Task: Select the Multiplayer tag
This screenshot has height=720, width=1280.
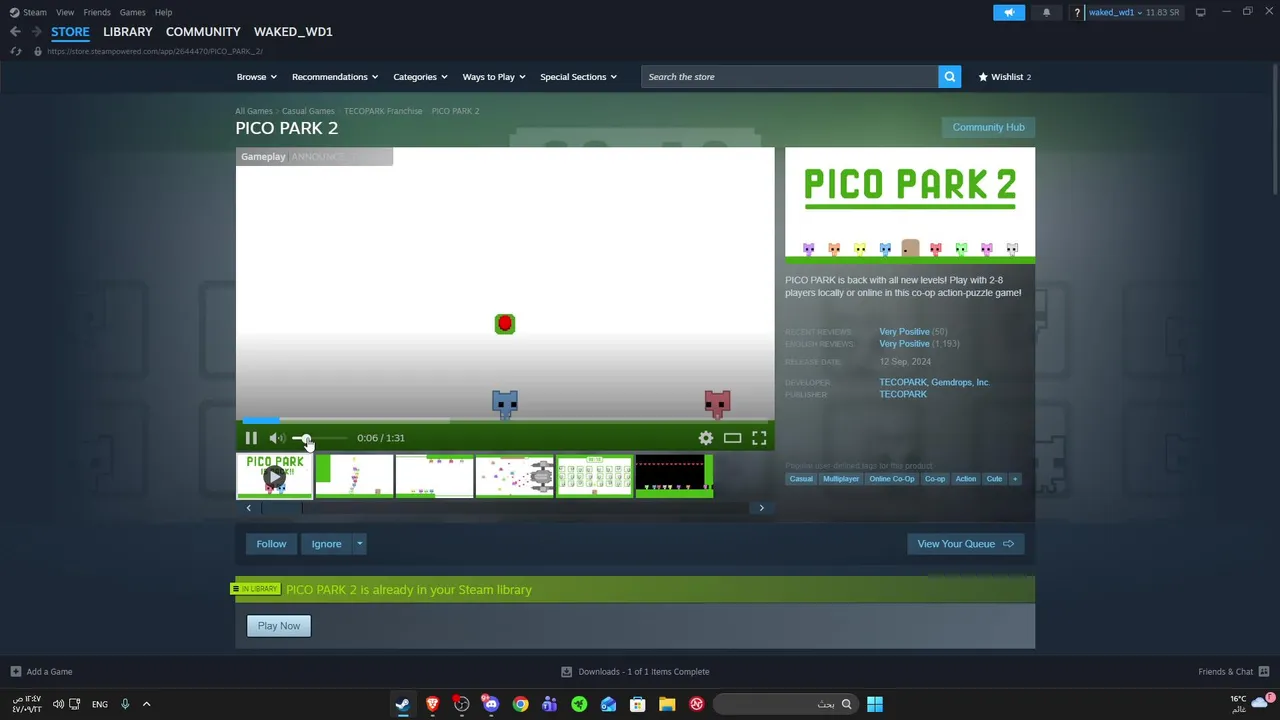Action: pos(841,479)
